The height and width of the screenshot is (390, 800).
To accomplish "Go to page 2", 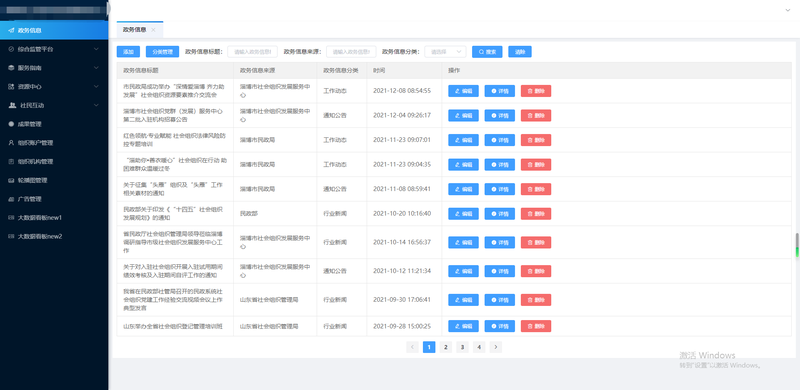I will click(x=445, y=347).
